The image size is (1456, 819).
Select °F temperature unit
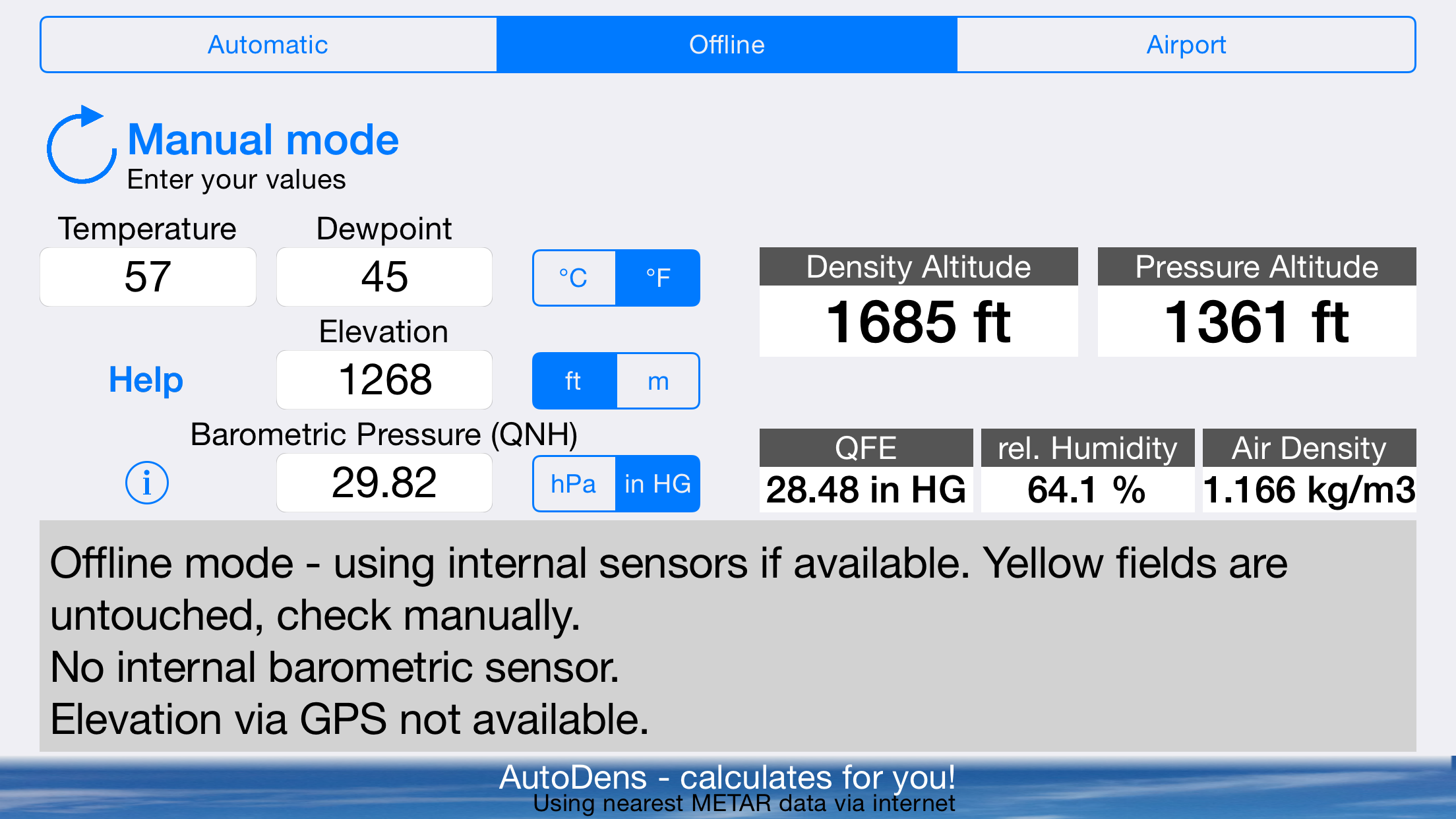click(x=657, y=278)
